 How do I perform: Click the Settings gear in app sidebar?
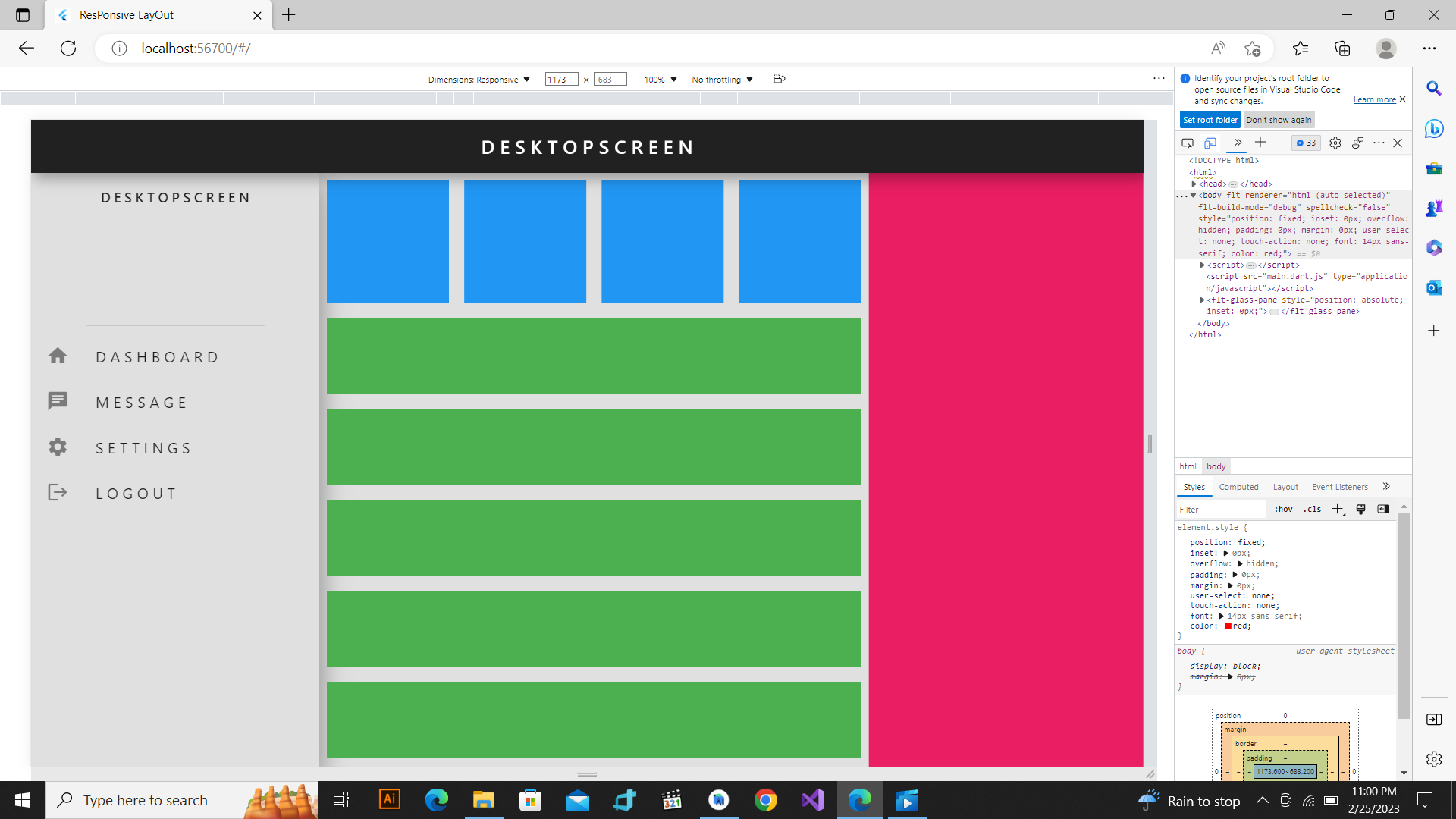pos(58,447)
